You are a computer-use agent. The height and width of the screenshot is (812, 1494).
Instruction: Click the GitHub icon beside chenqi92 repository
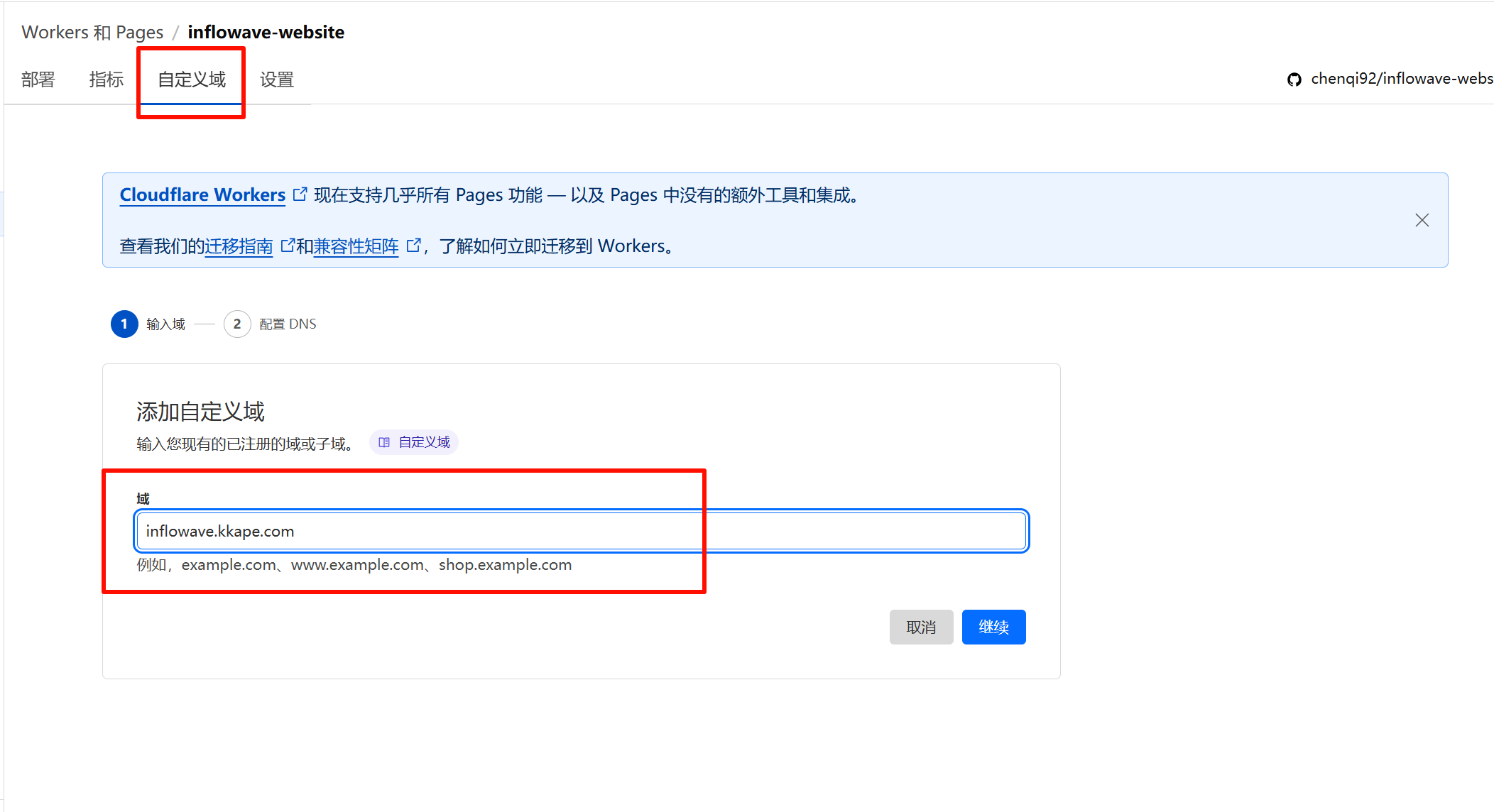click(x=1294, y=79)
